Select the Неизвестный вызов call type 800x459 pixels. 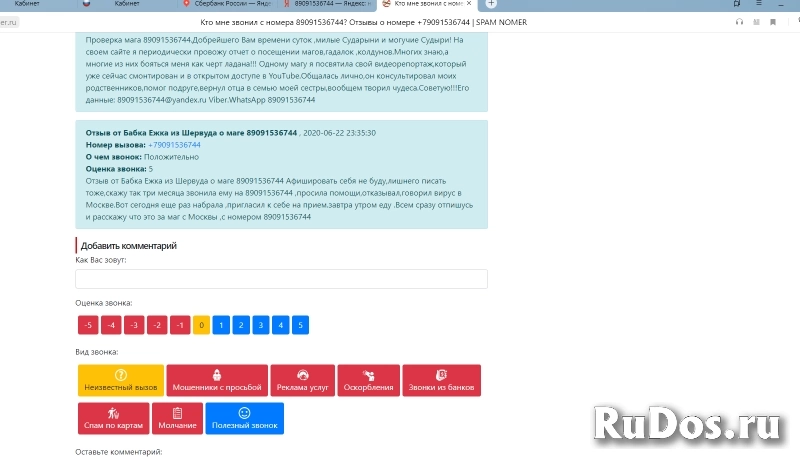(120, 380)
